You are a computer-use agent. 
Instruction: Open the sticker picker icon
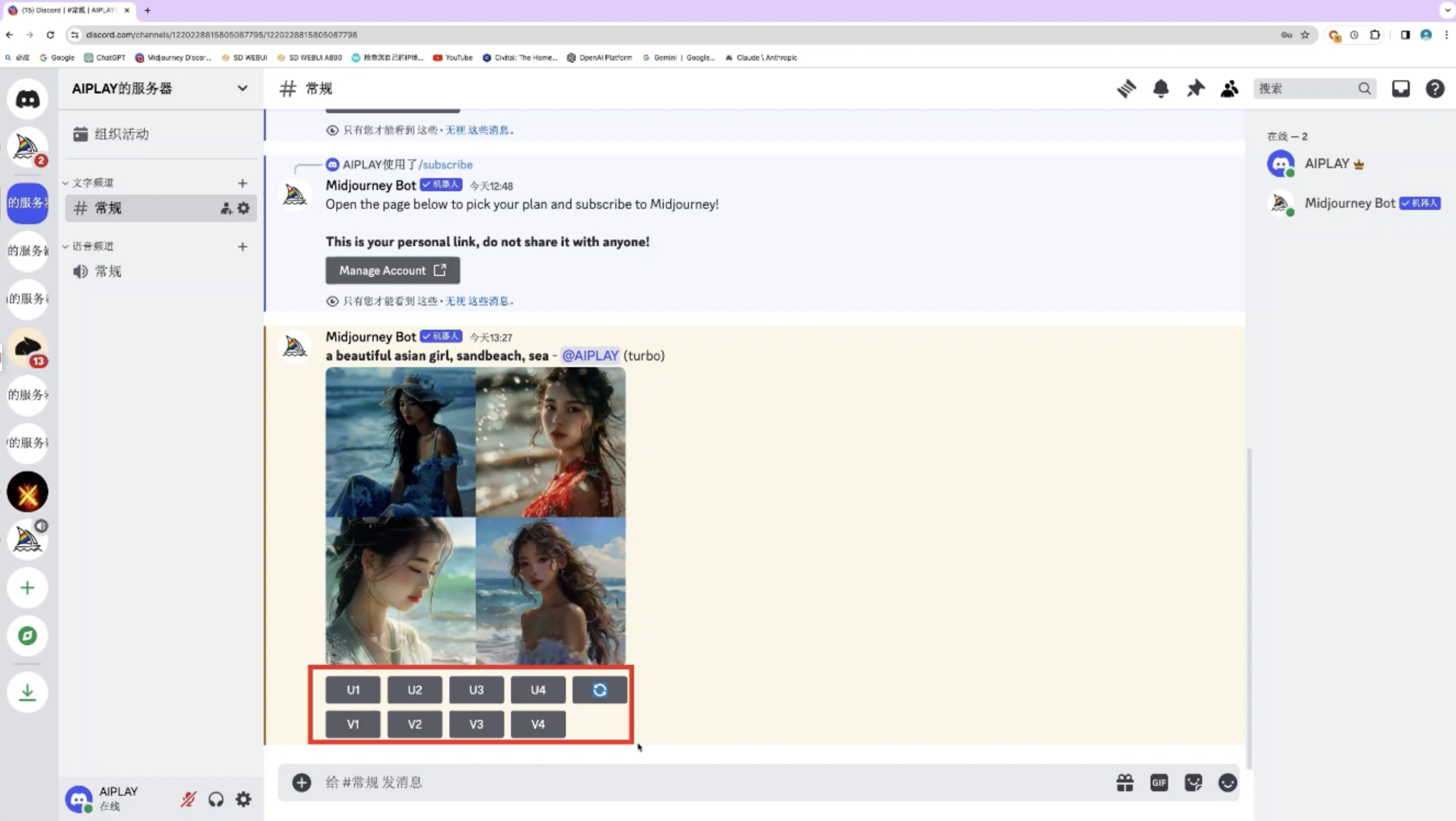(x=1193, y=783)
